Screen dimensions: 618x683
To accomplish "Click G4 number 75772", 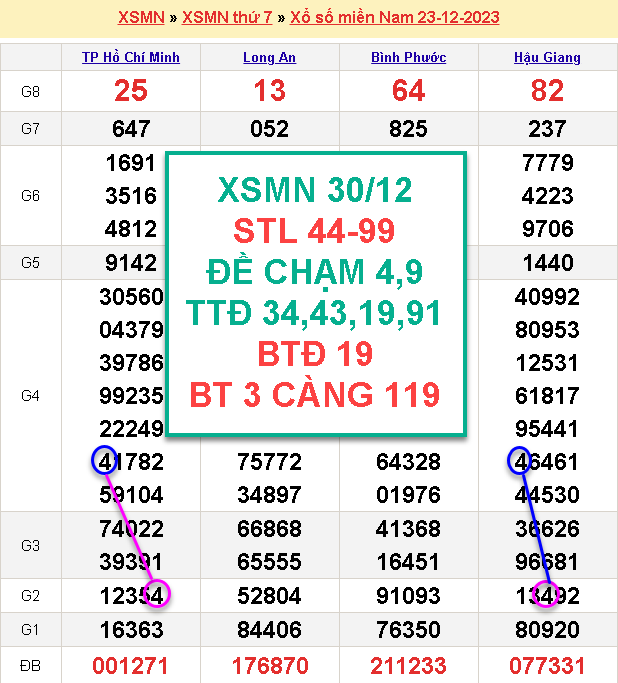I will pos(270,462).
